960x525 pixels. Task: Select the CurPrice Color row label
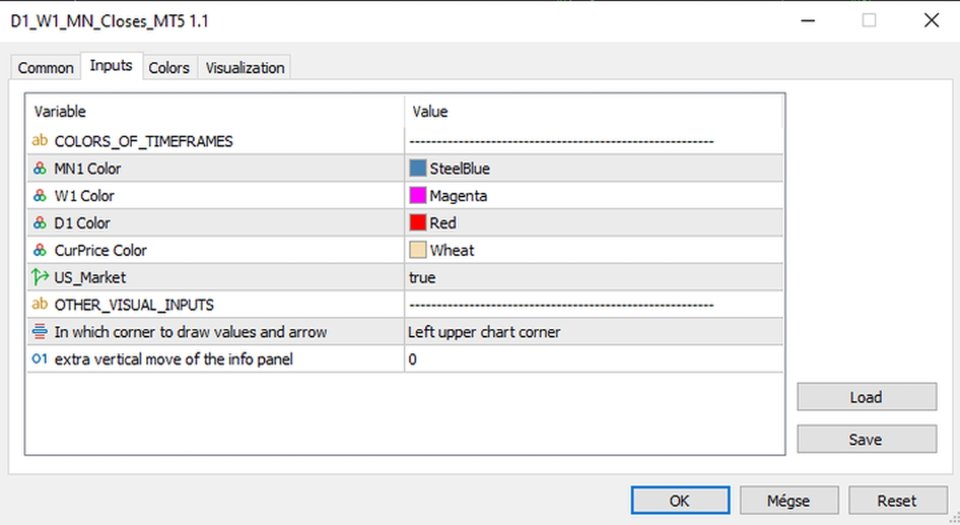point(100,250)
